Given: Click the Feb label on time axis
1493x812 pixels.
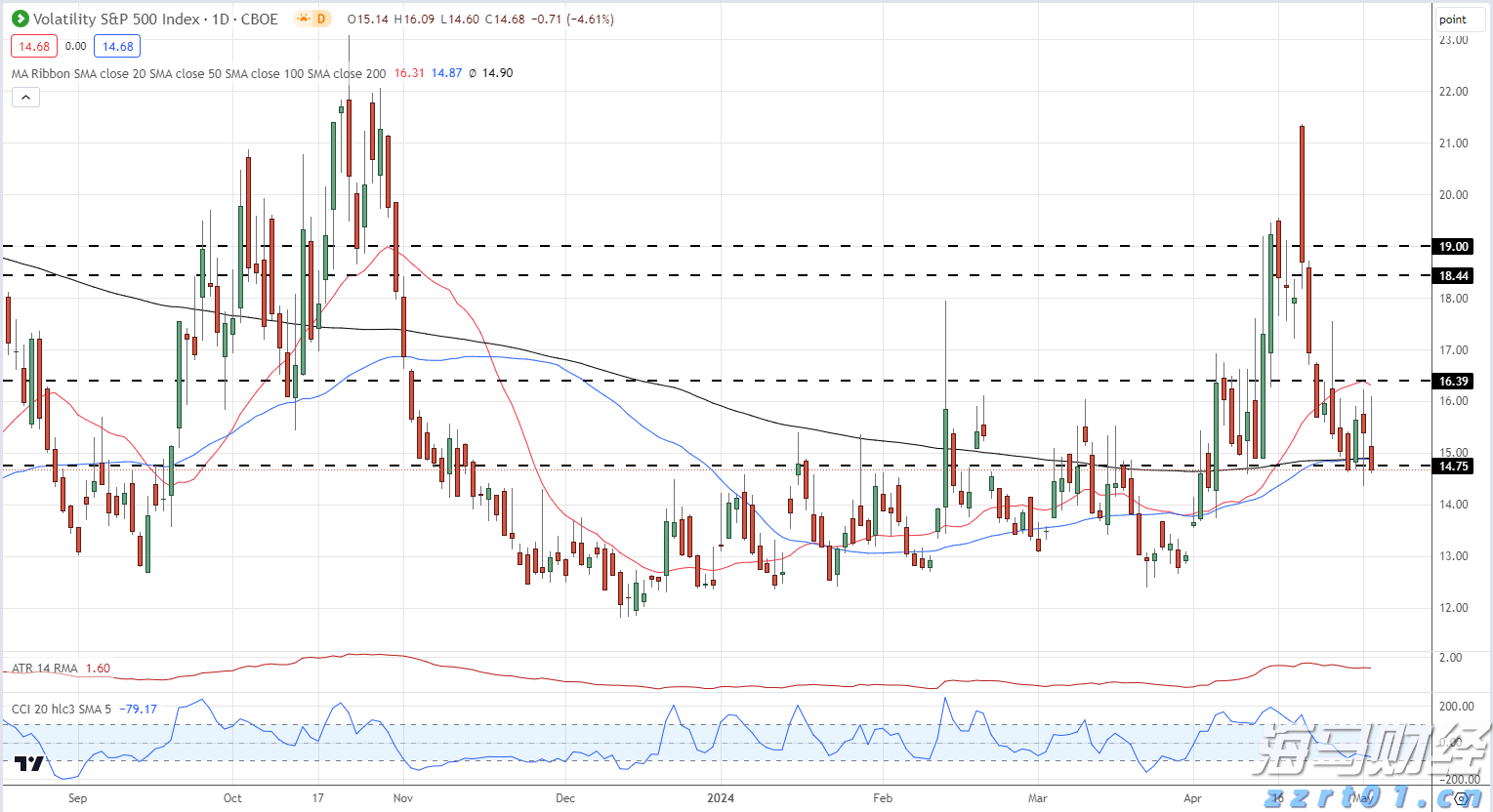Looking at the screenshot, I should click(x=883, y=797).
